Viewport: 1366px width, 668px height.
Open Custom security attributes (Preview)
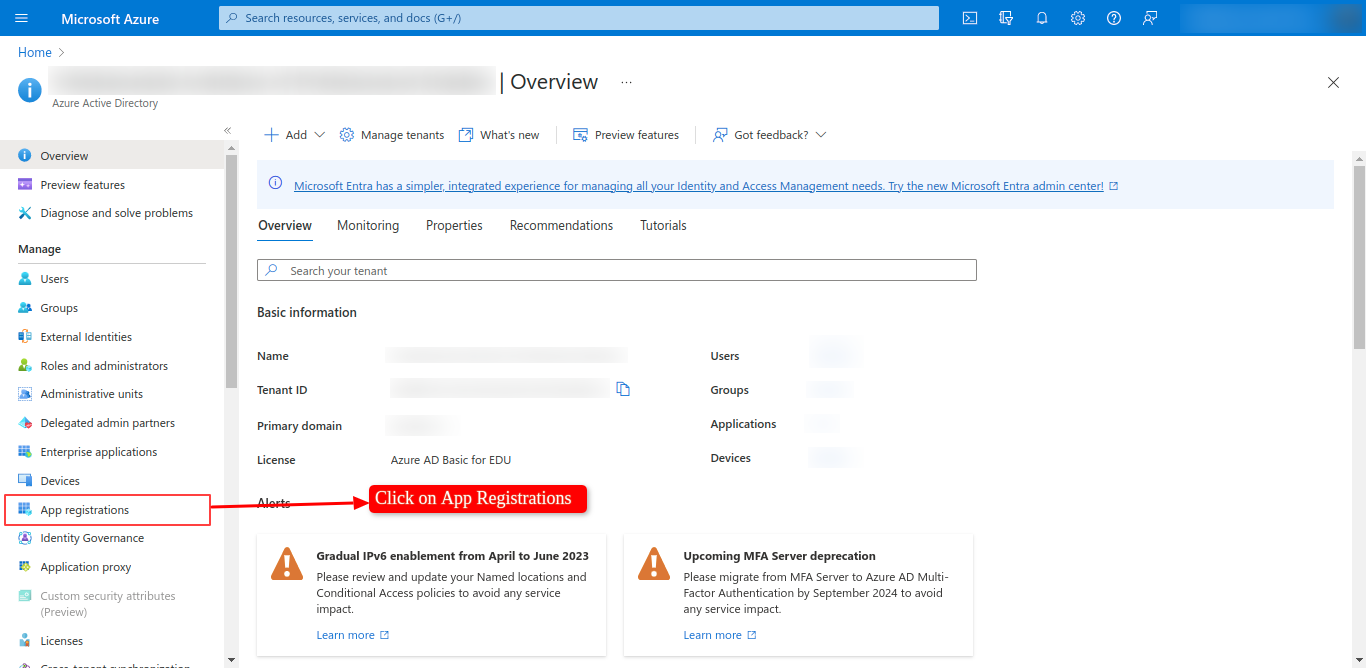pos(107,603)
